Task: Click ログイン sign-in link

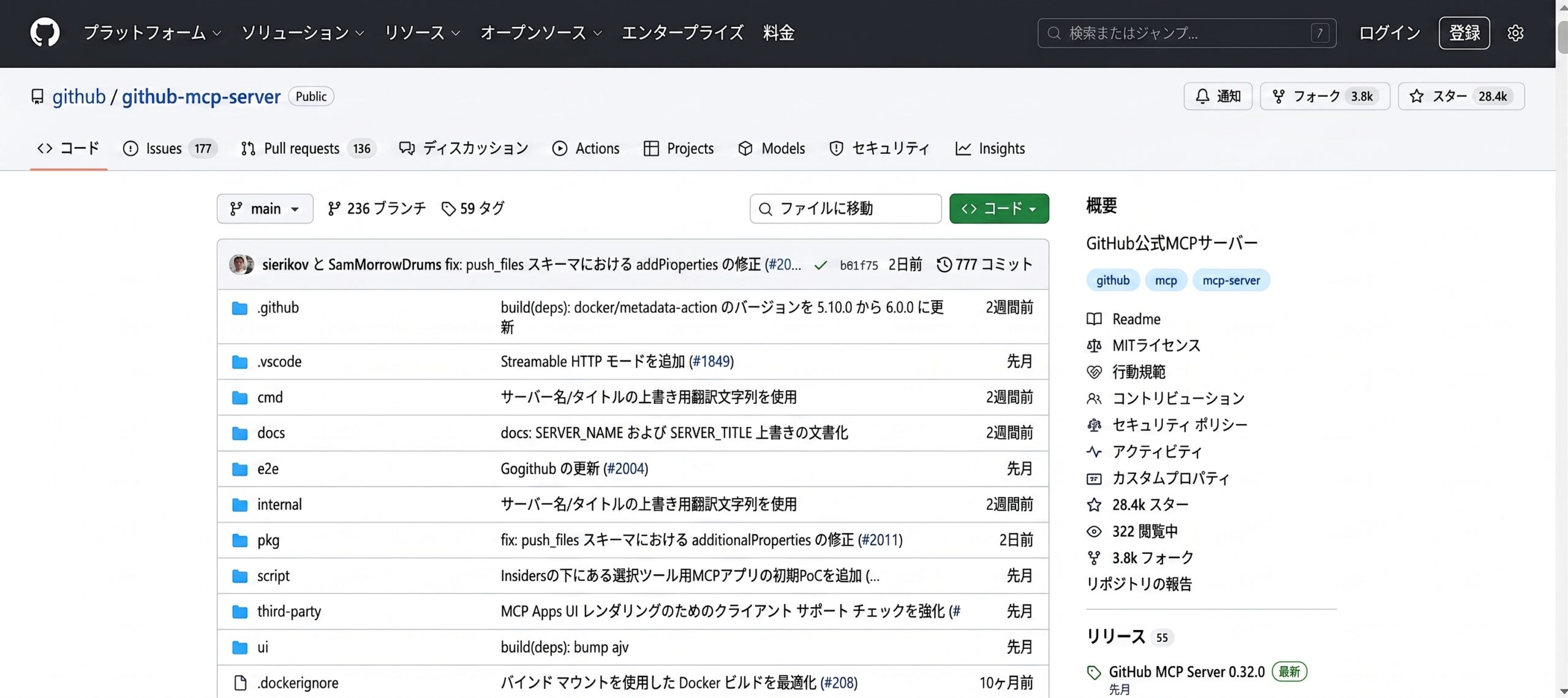Action: (x=1389, y=33)
